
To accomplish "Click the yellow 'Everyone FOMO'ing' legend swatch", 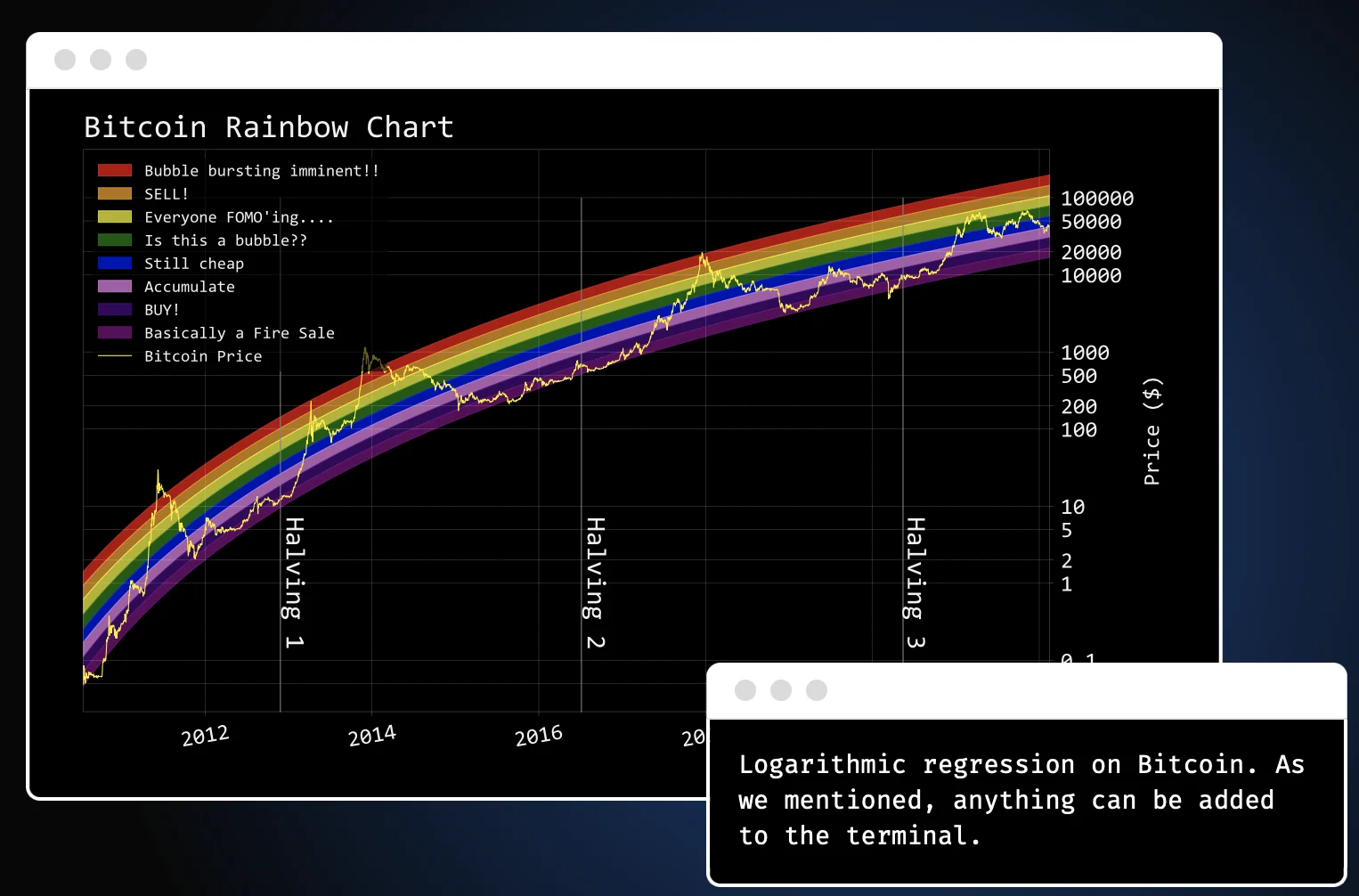I will (x=115, y=216).
